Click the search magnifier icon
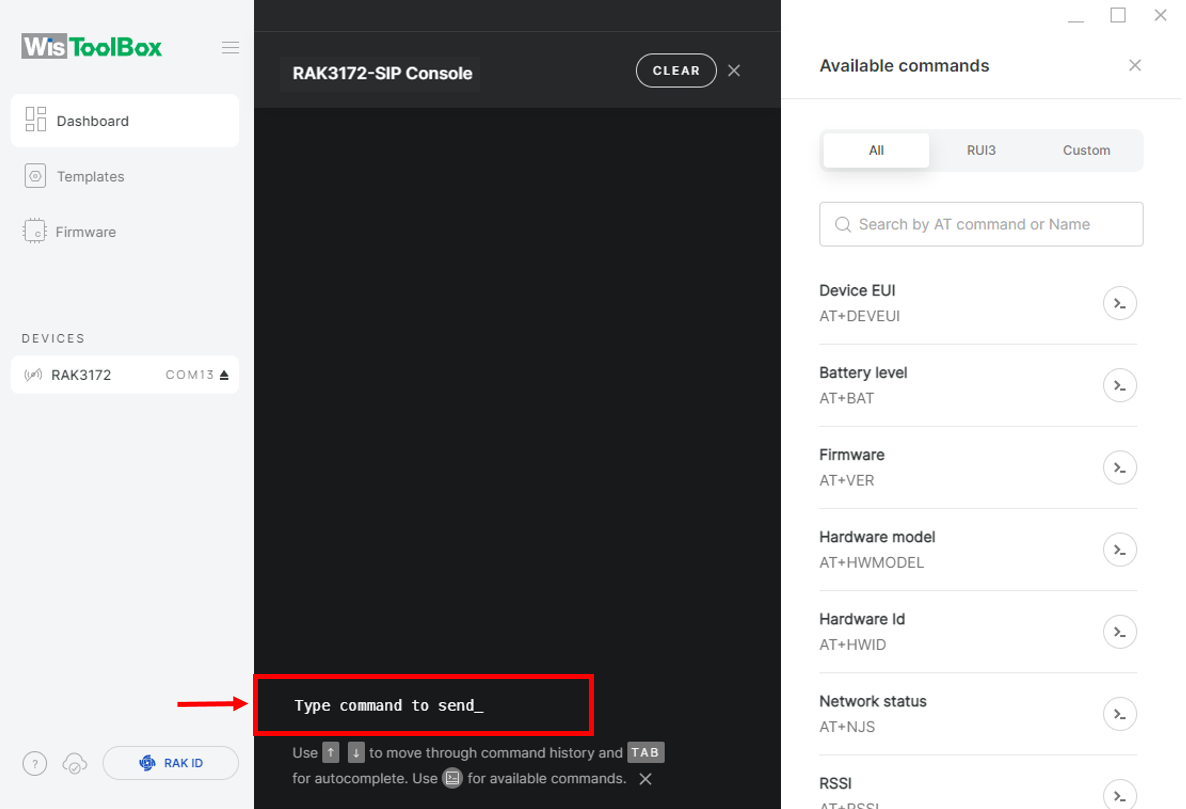1186x809 pixels. click(x=843, y=225)
